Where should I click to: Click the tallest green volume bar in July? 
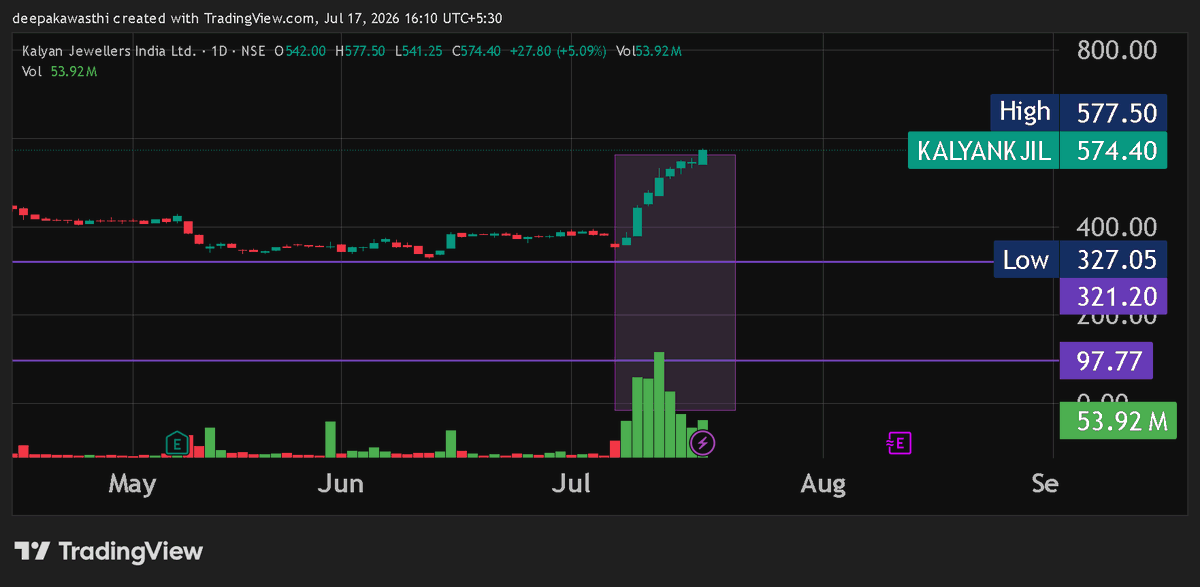coord(658,404)
